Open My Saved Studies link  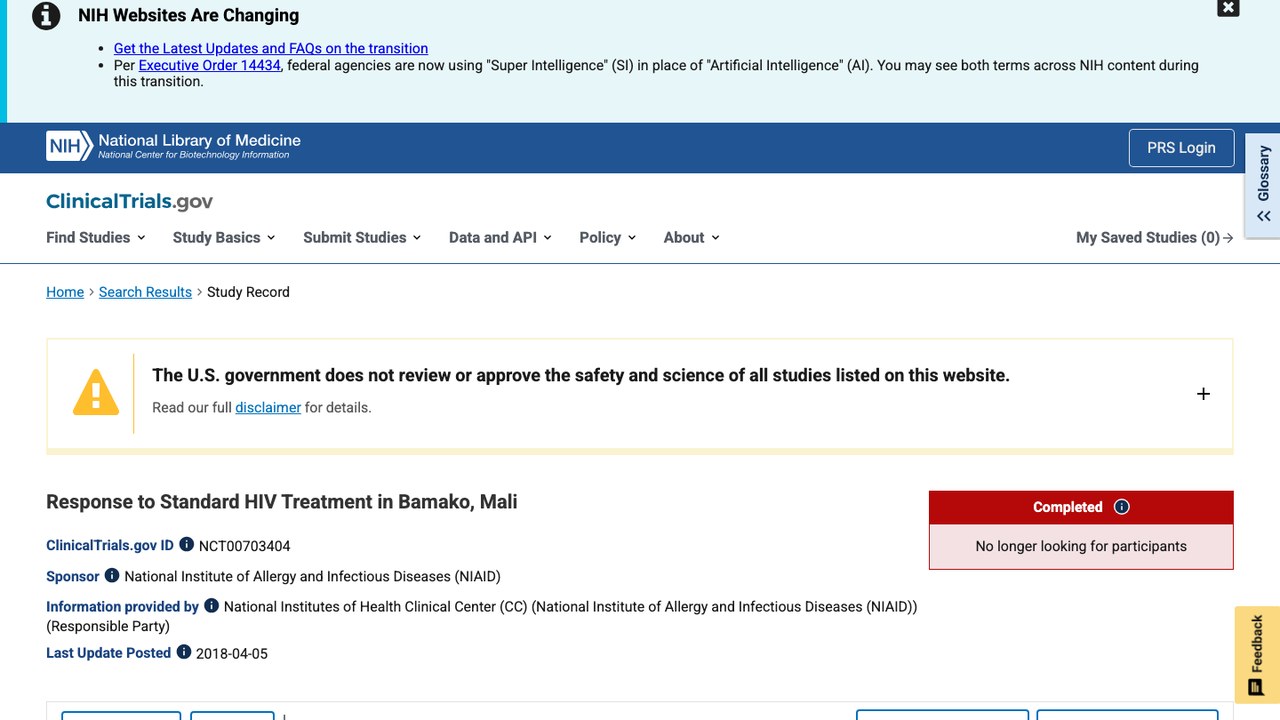[1154, 237]
